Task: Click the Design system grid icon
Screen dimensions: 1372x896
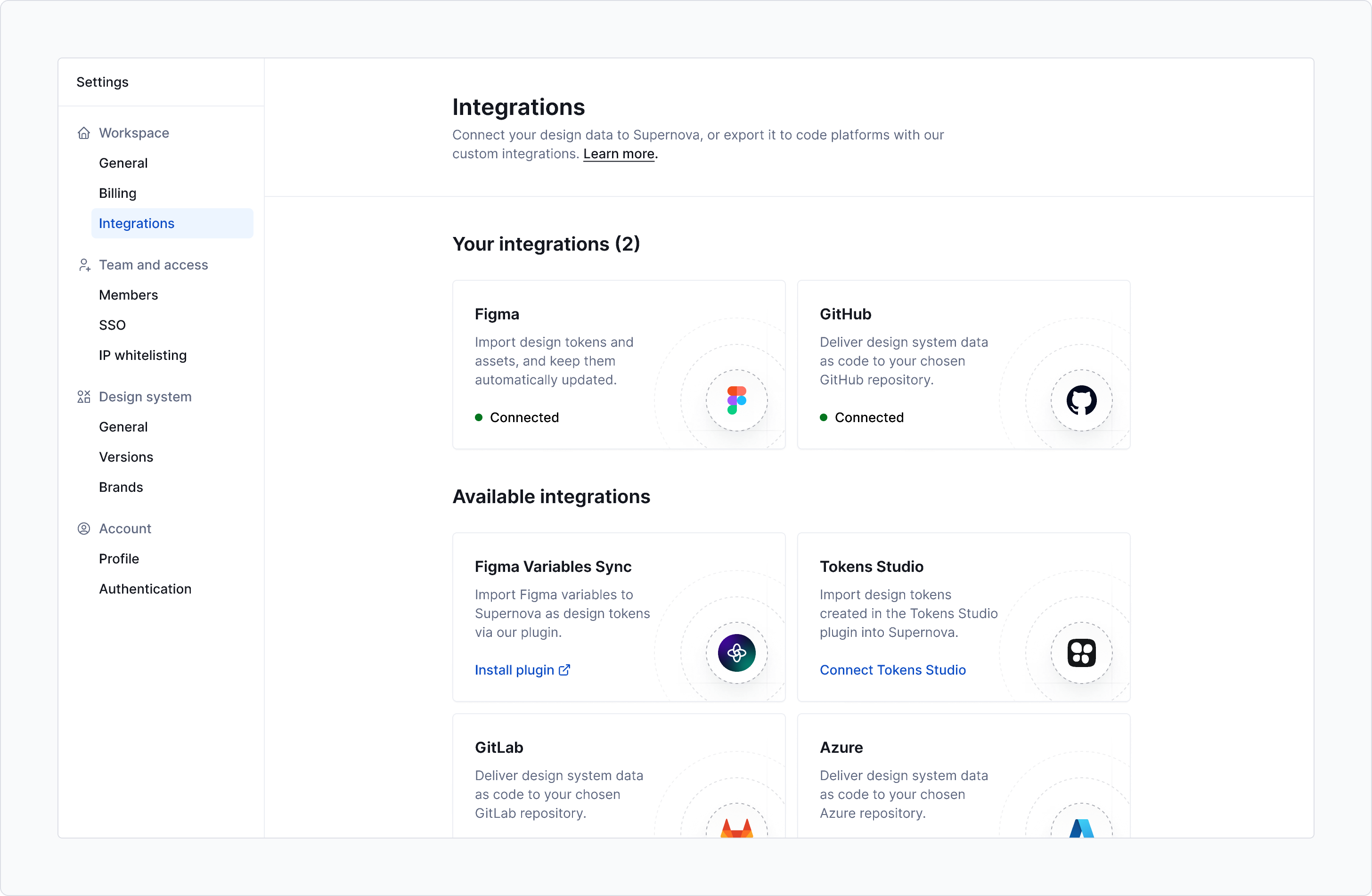Action: coord(83,397)
